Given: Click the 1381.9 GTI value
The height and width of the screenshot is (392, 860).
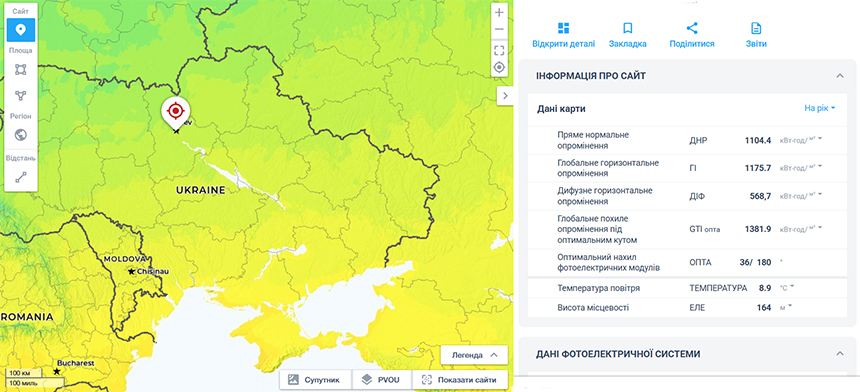Looking at the screenshot, I should point(757,229).
